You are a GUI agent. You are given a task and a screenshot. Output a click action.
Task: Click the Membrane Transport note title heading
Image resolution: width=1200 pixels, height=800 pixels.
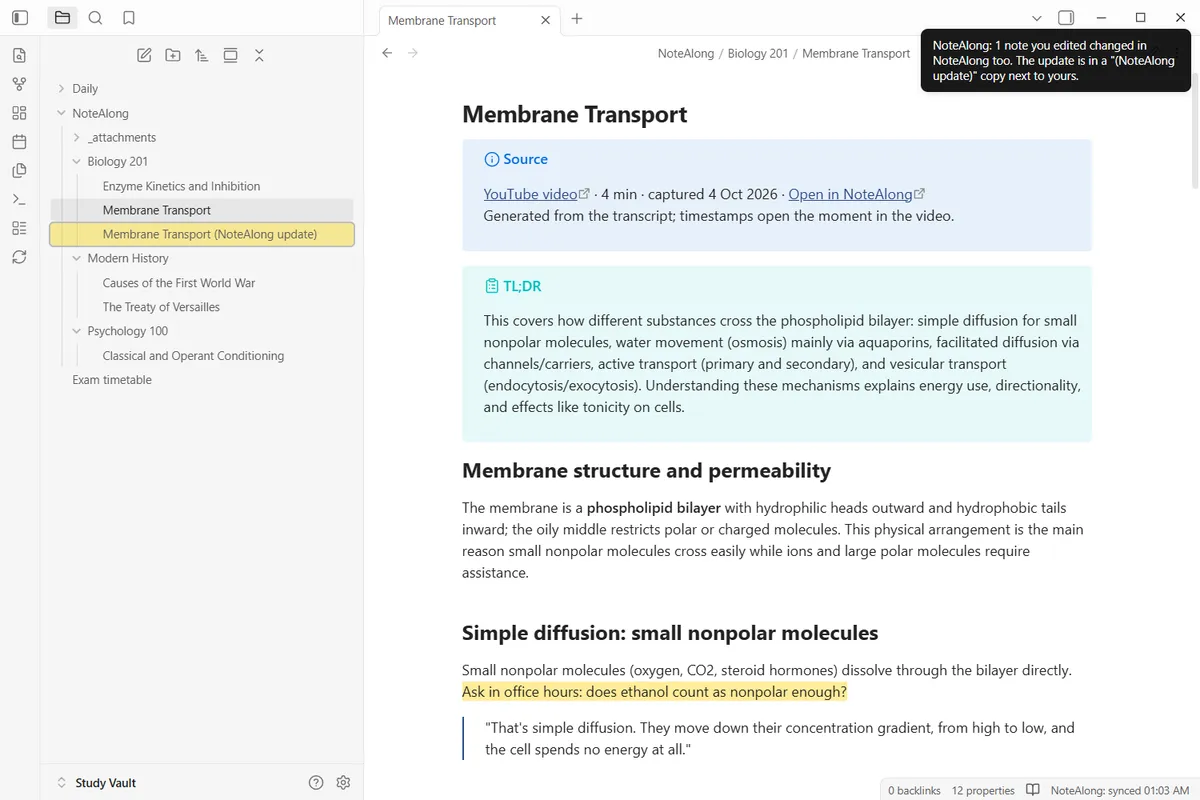[575, 114]
